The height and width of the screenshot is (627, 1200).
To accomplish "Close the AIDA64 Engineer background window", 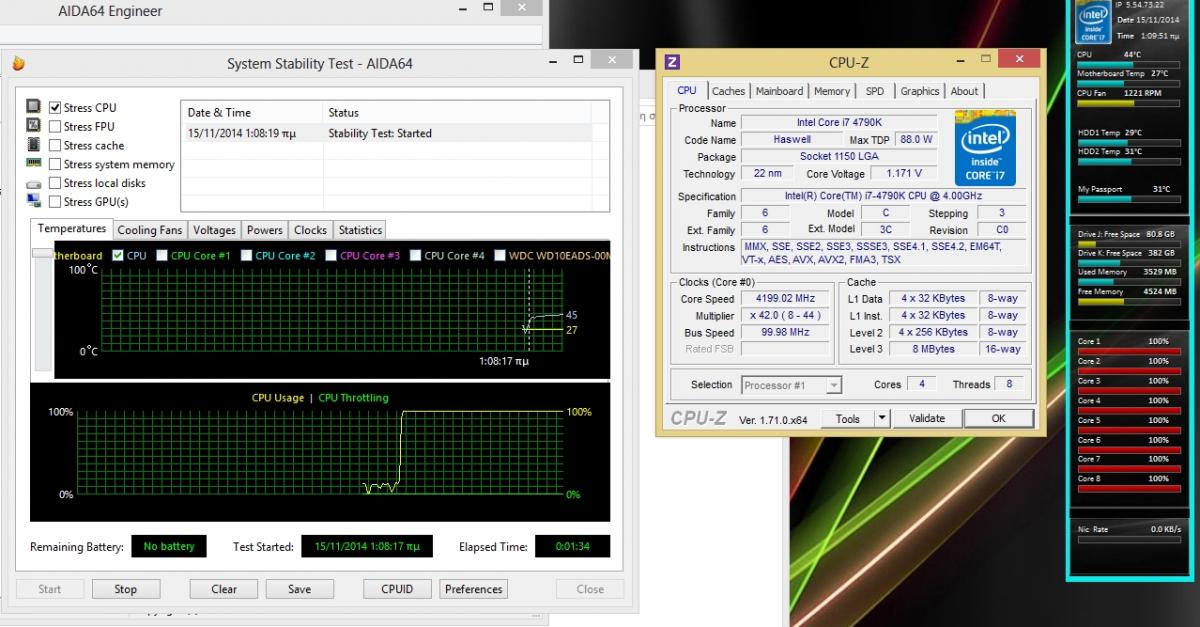I will point(522,9).
